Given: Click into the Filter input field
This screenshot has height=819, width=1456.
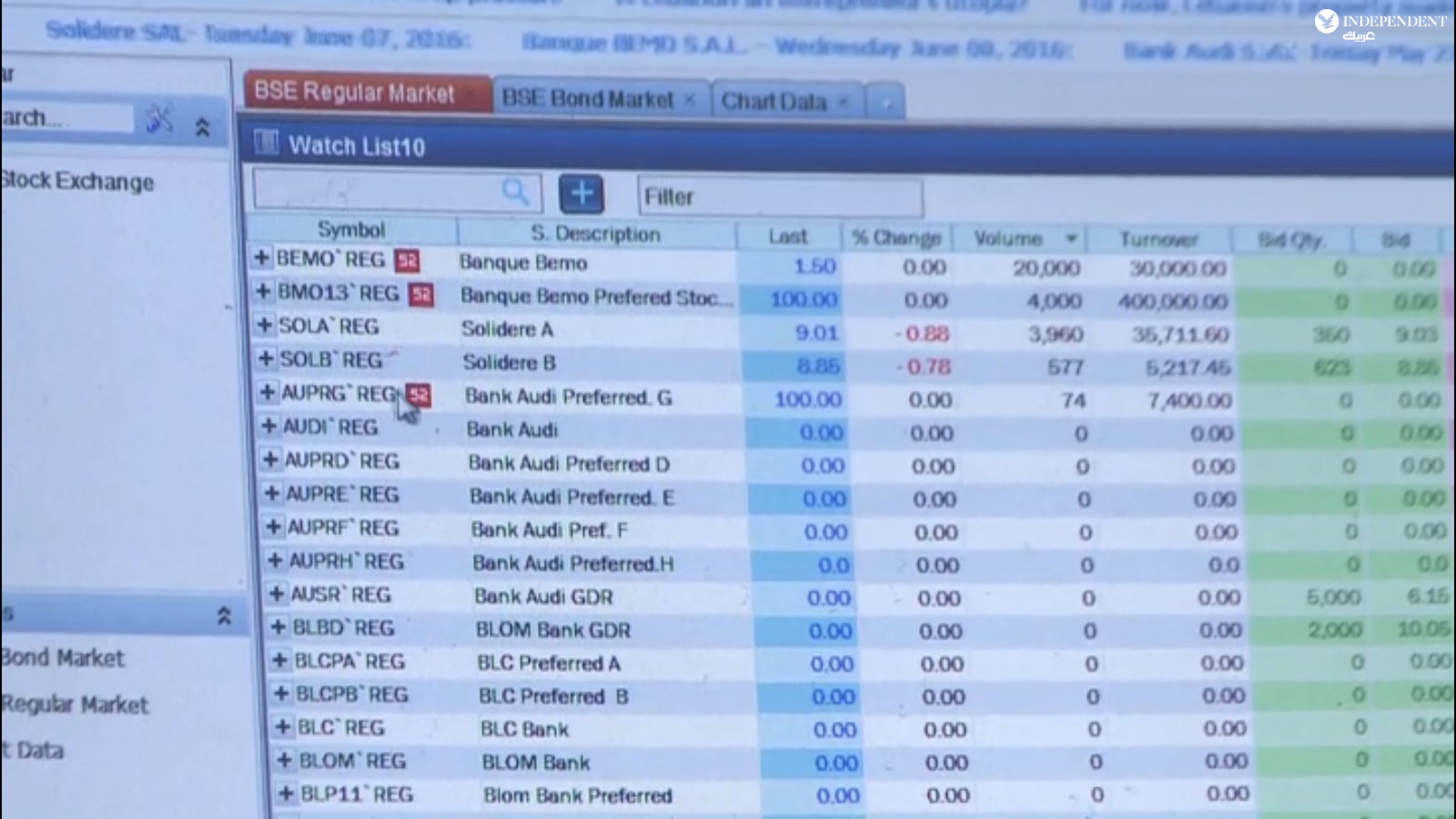Looking at the screenshot, I should click(781, 197).
